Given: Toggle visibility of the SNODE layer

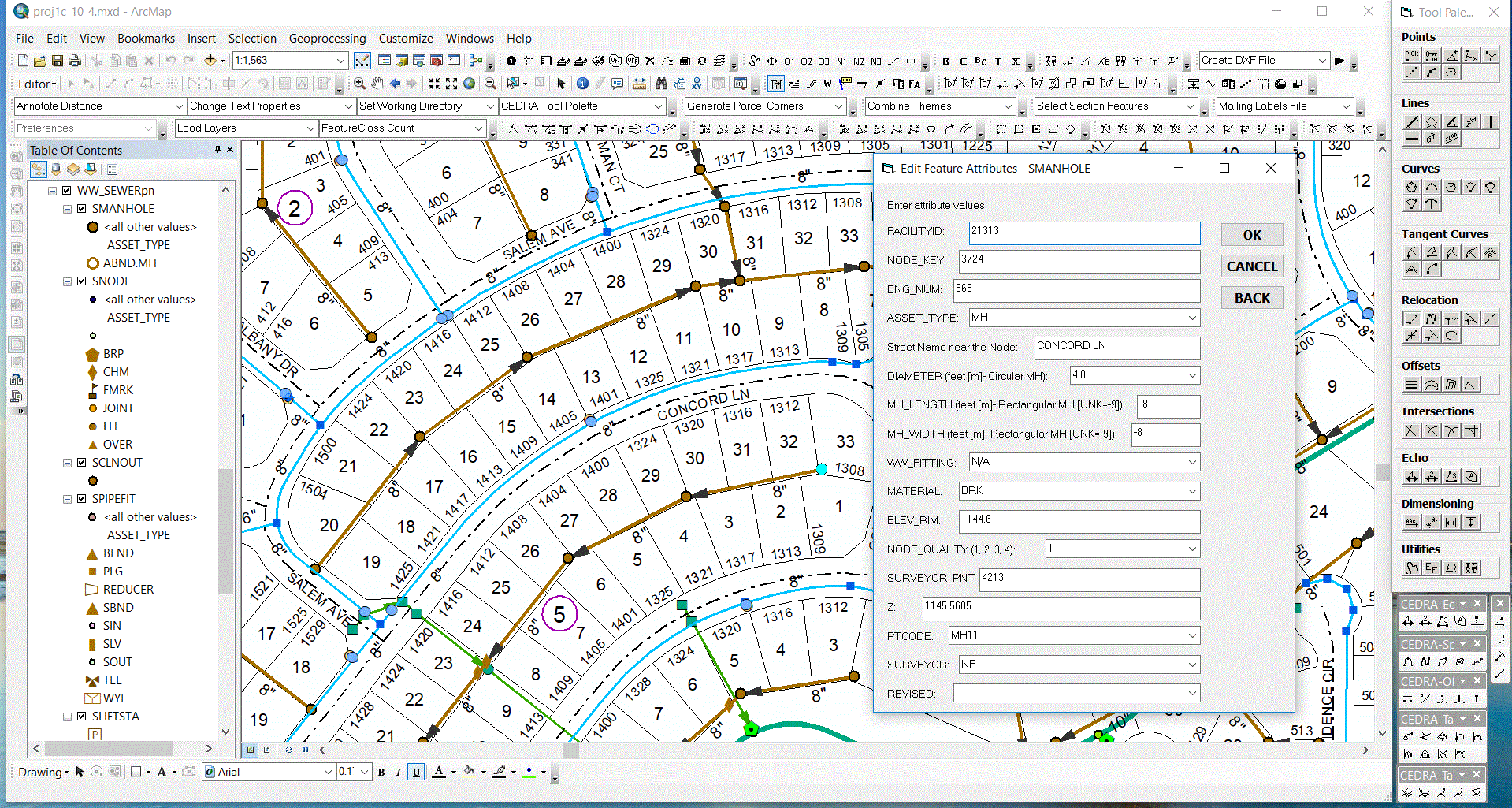Looking at the screenshot, I should (81, 281).
